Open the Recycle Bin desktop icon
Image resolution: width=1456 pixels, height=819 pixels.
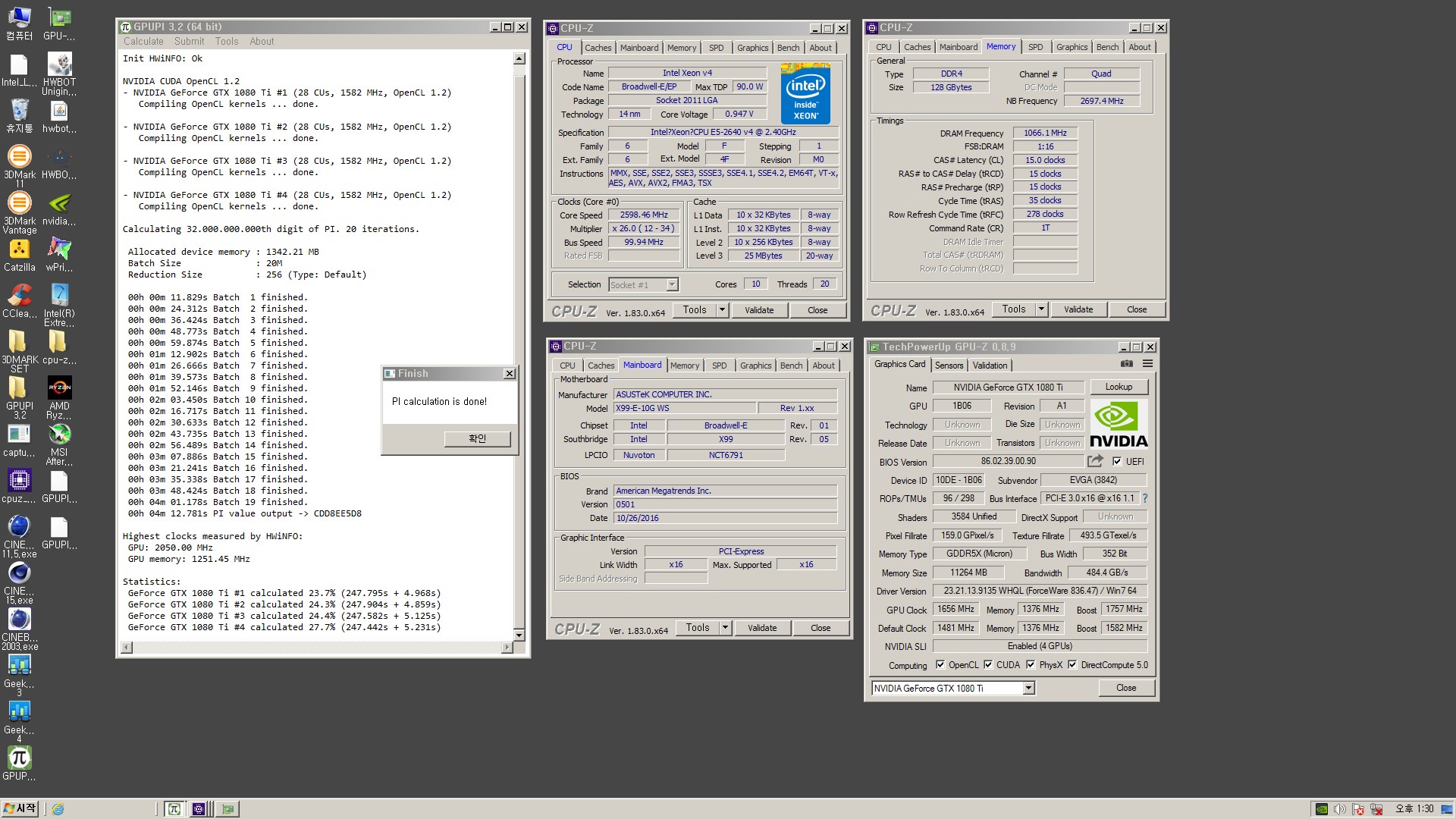(20, 116)
